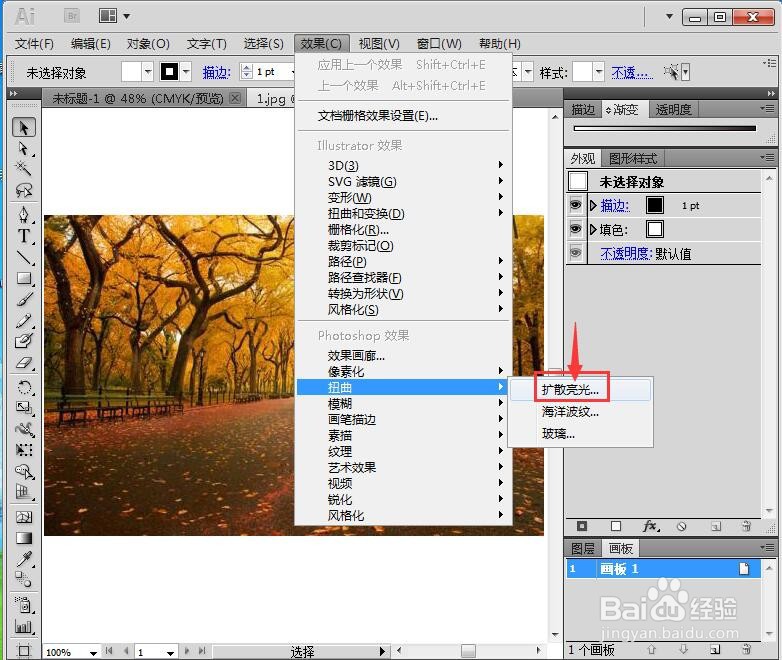This screenshot has height=660, width=782.
Task: Toggle visibility eye of fill (填色) row
Action: click(x=575, y=229)
